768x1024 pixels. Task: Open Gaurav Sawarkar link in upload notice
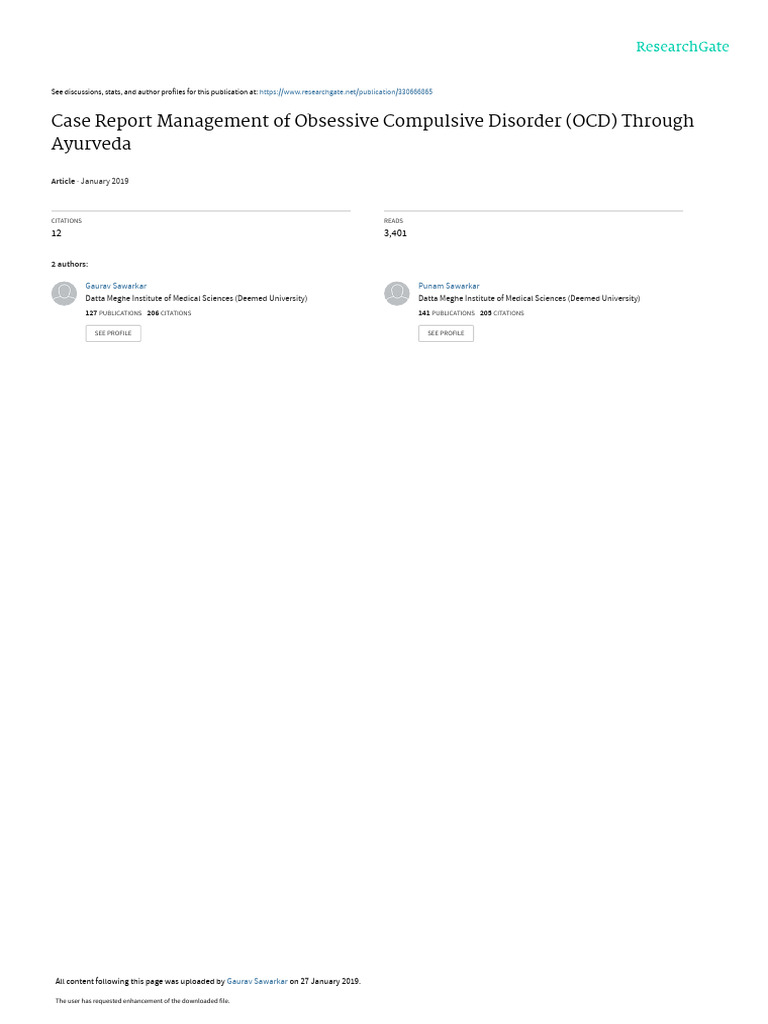coord(257,981)
